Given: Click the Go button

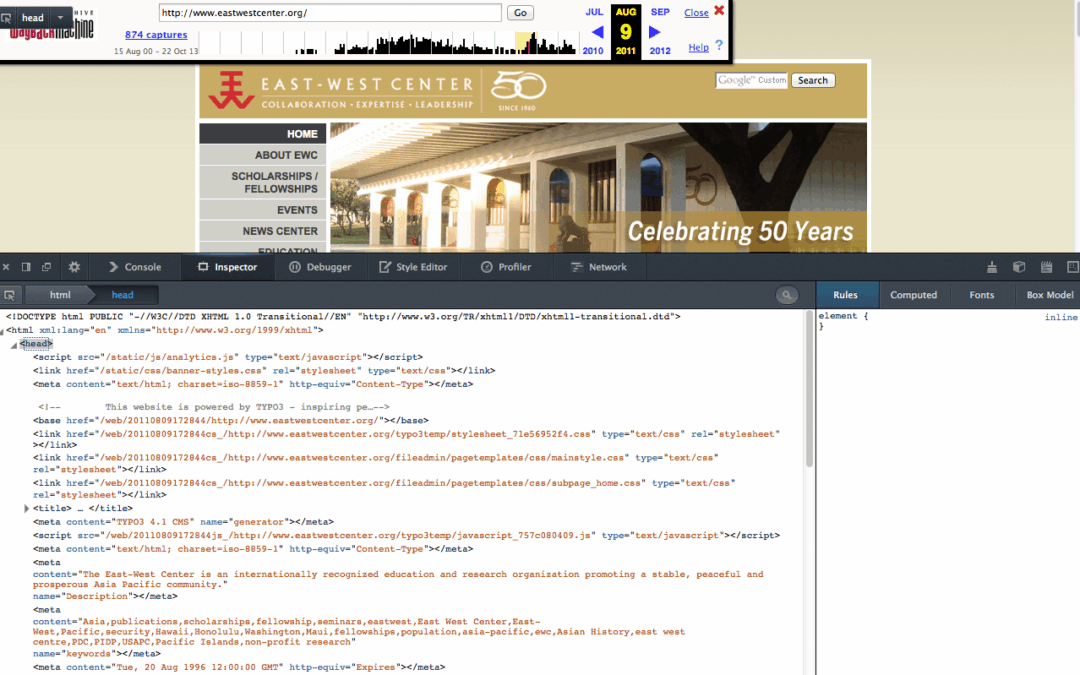Looking at the screenshot, I should click(520, 12).
